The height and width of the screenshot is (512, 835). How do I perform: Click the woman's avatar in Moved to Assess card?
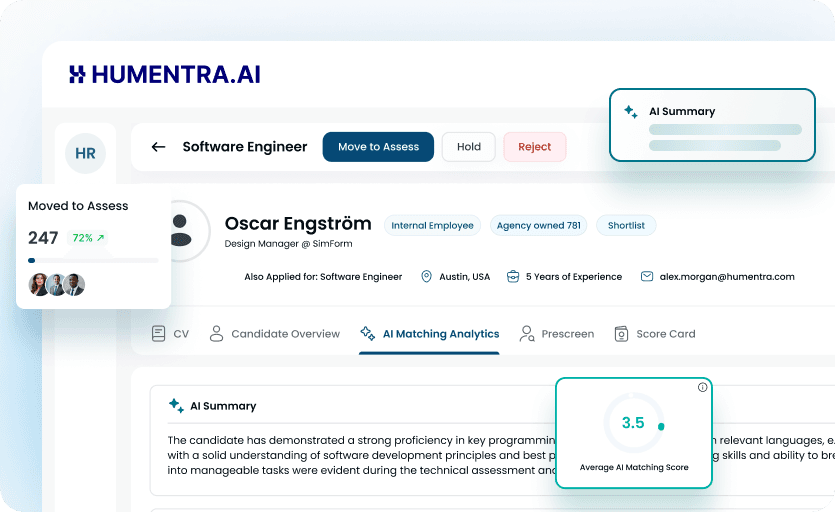(39, 285)
